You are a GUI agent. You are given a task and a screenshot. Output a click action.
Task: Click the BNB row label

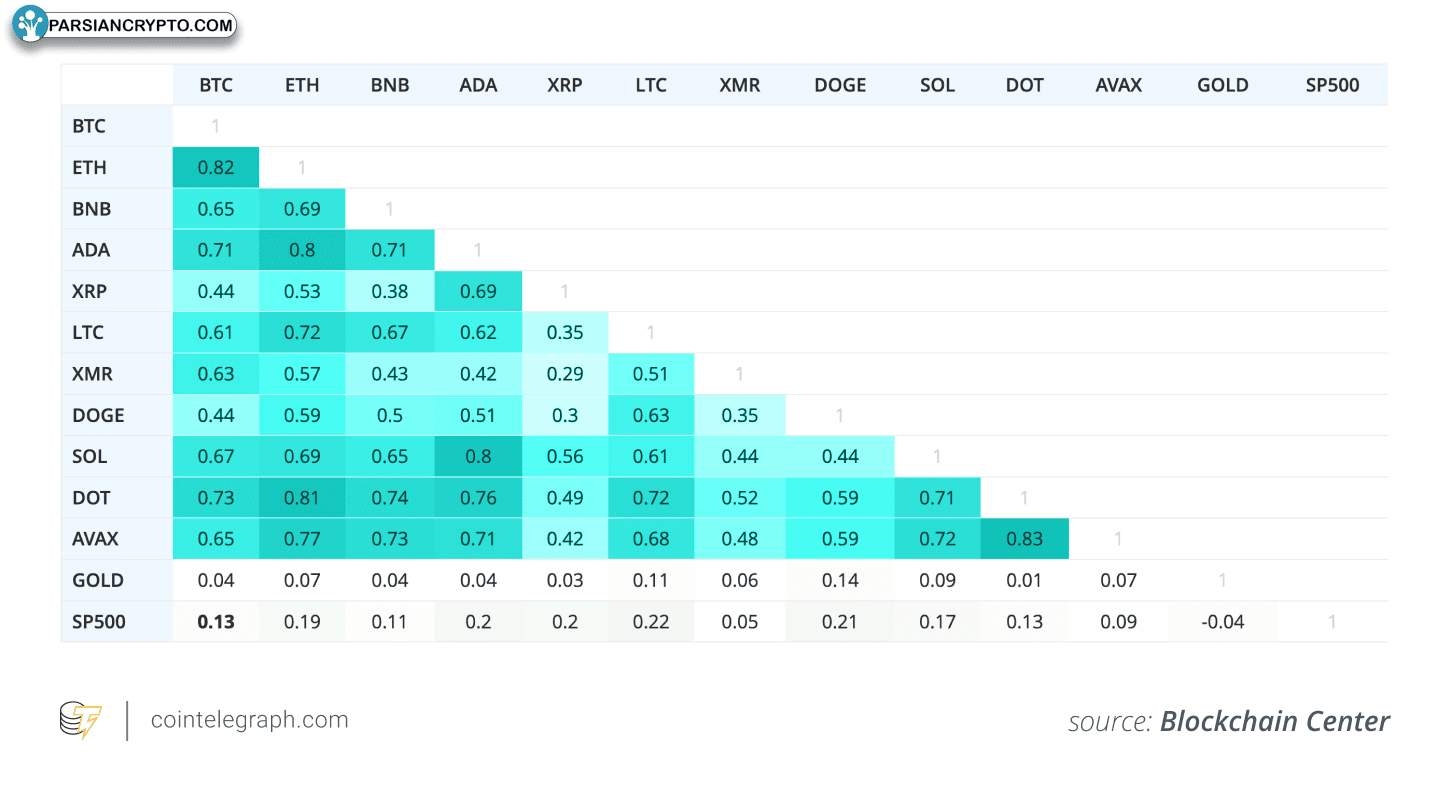[117, 209]
